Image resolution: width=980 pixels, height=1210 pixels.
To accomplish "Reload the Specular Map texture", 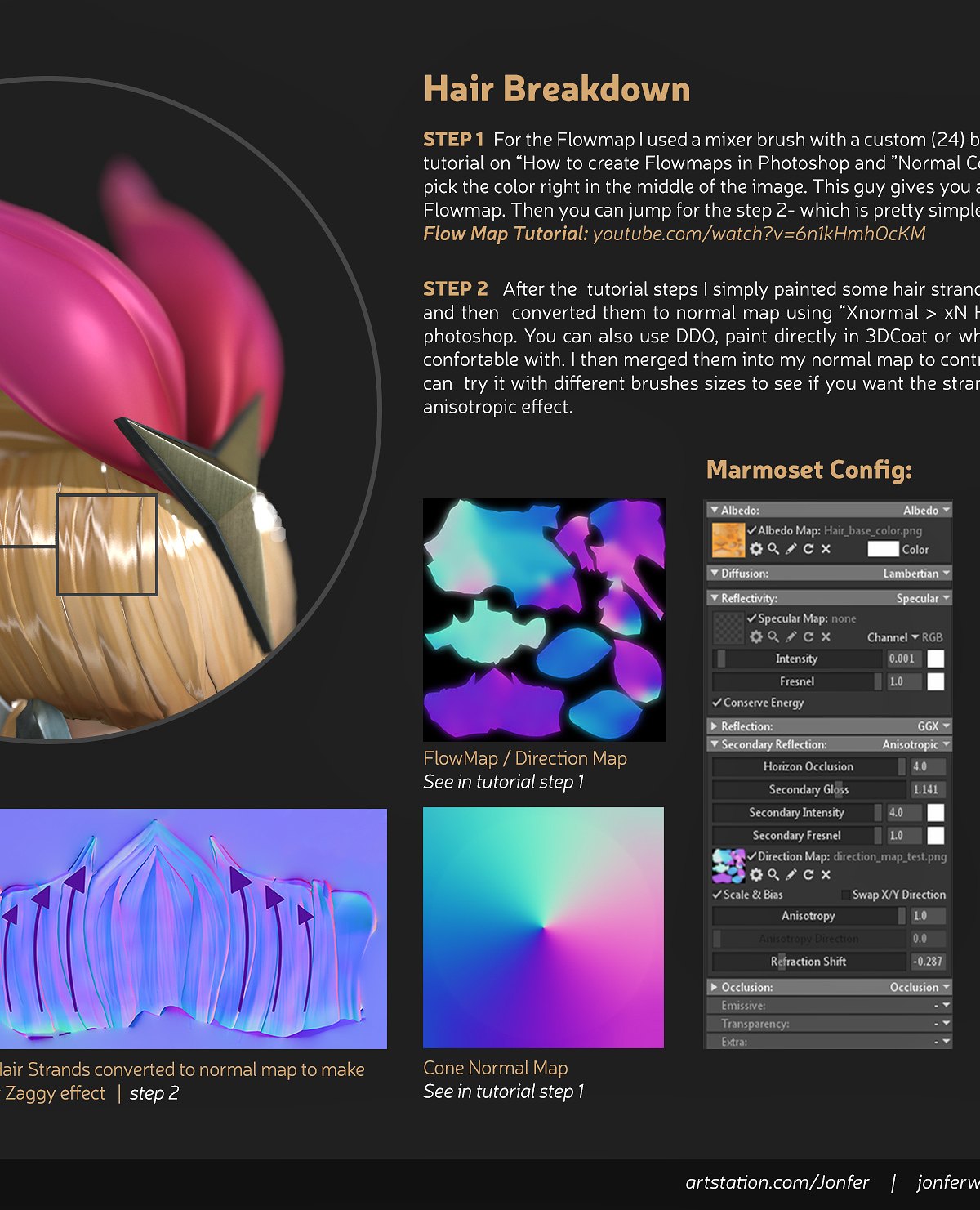I will pos(808,636).
